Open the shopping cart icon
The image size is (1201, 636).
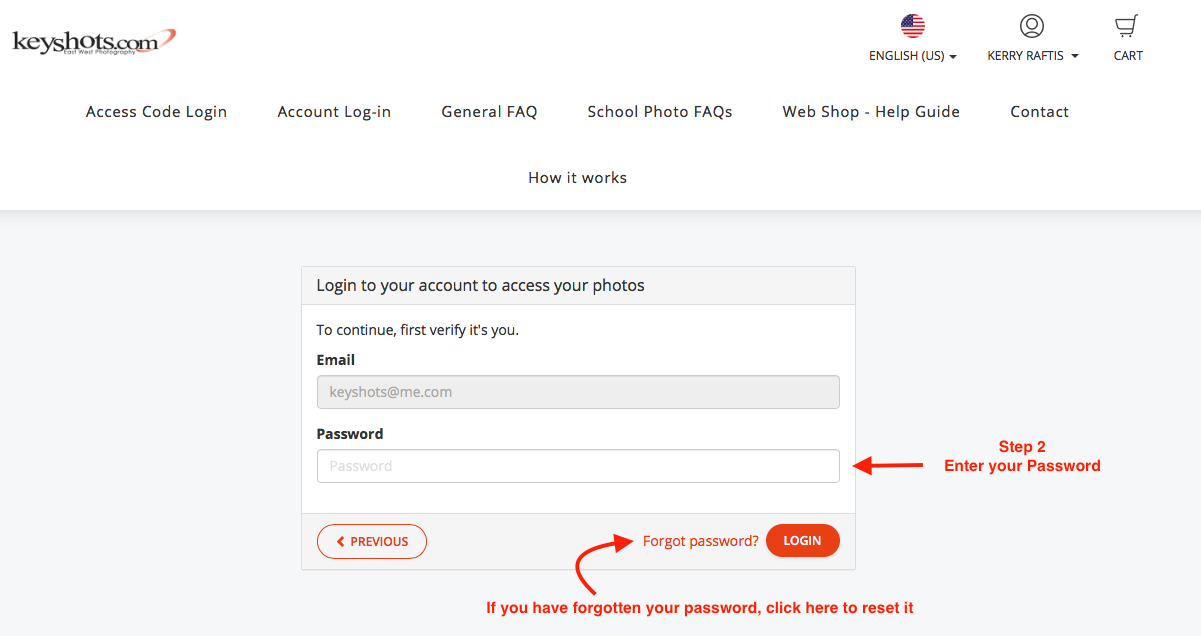[x=1127, y=26]
